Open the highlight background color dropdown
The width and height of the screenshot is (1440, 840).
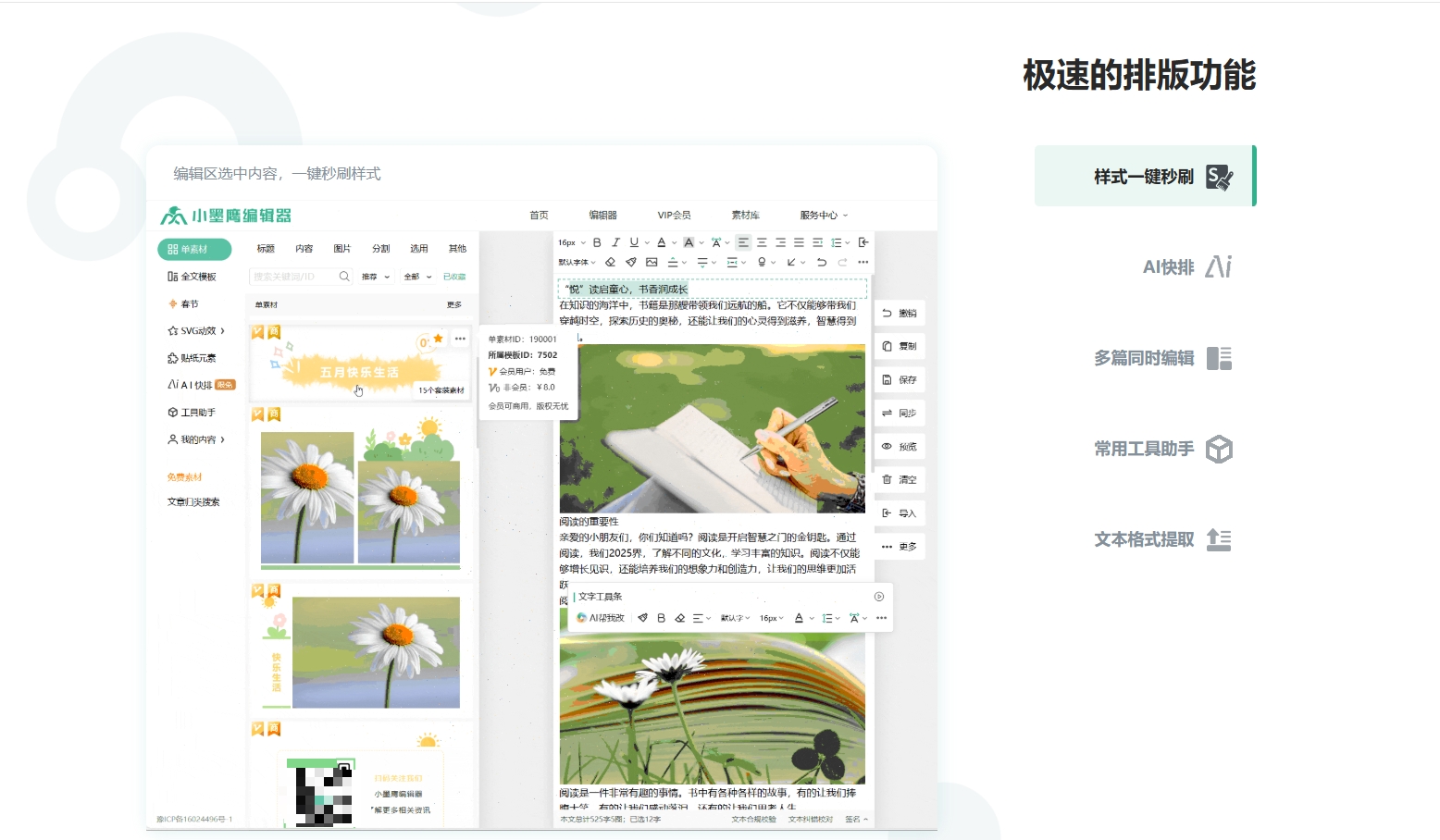tap(701, 242)
